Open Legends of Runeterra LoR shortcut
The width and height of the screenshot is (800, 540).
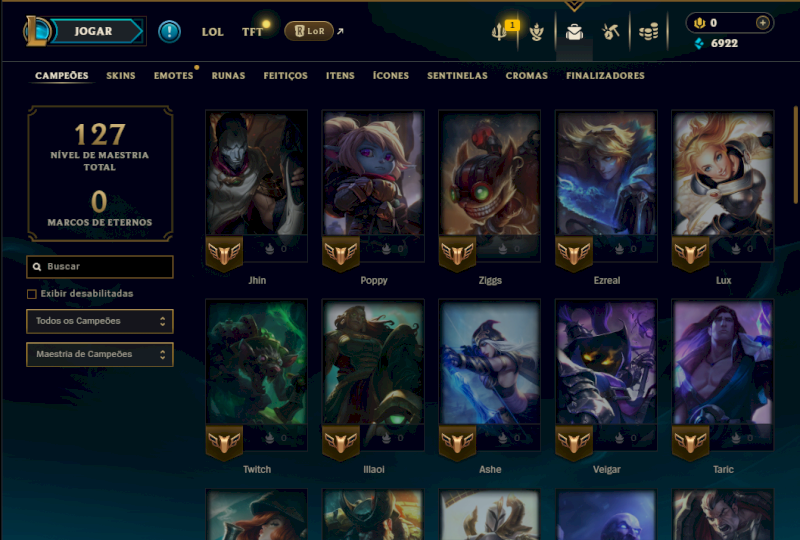pyautogui.click(x=309, y=31)
